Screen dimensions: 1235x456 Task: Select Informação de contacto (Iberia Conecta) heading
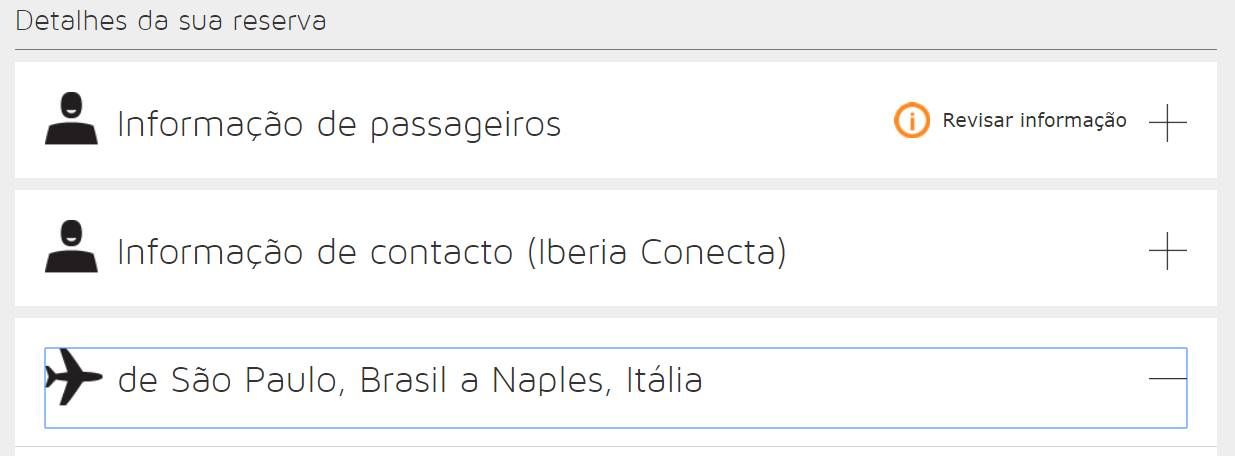(x=452, y=252)
